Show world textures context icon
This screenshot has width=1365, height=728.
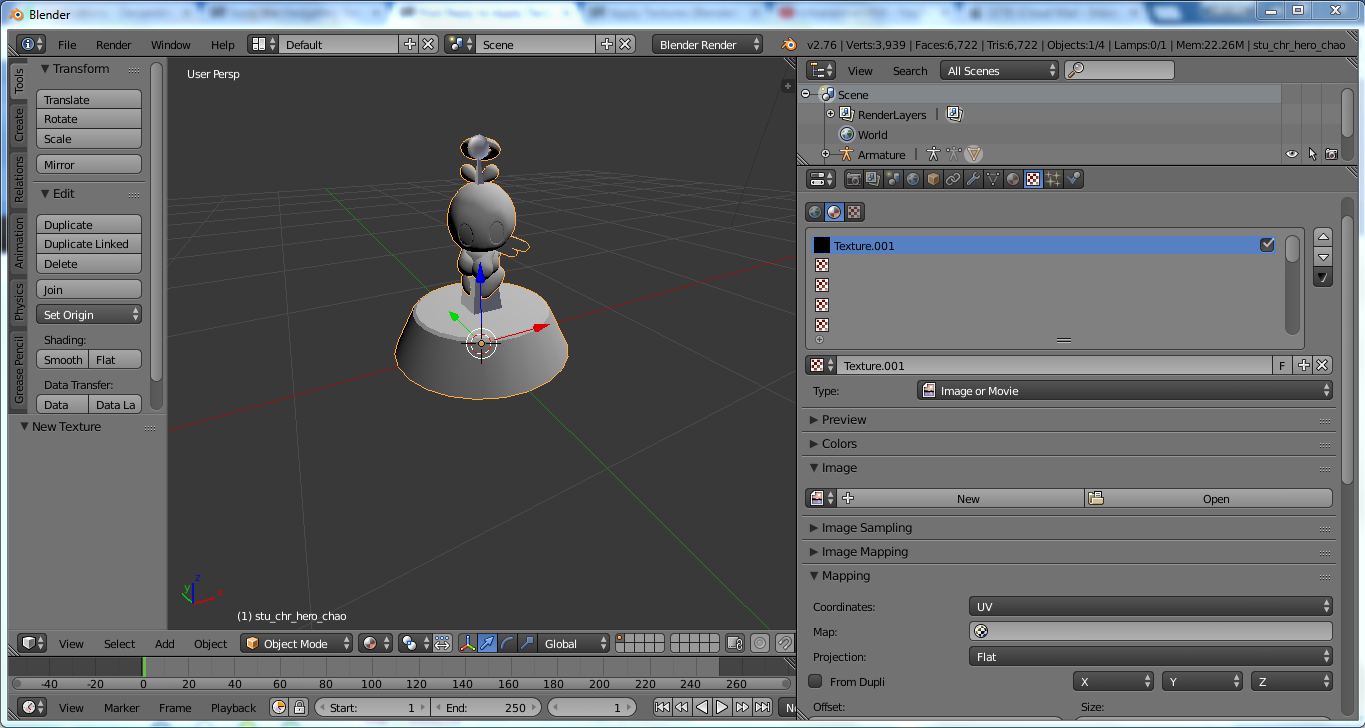coord(815,212)
